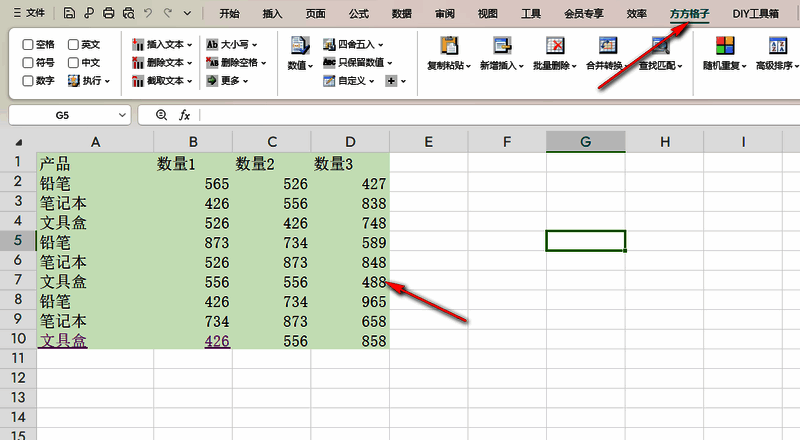Click the save icon in quick access toolbar

tap(68, 14)
